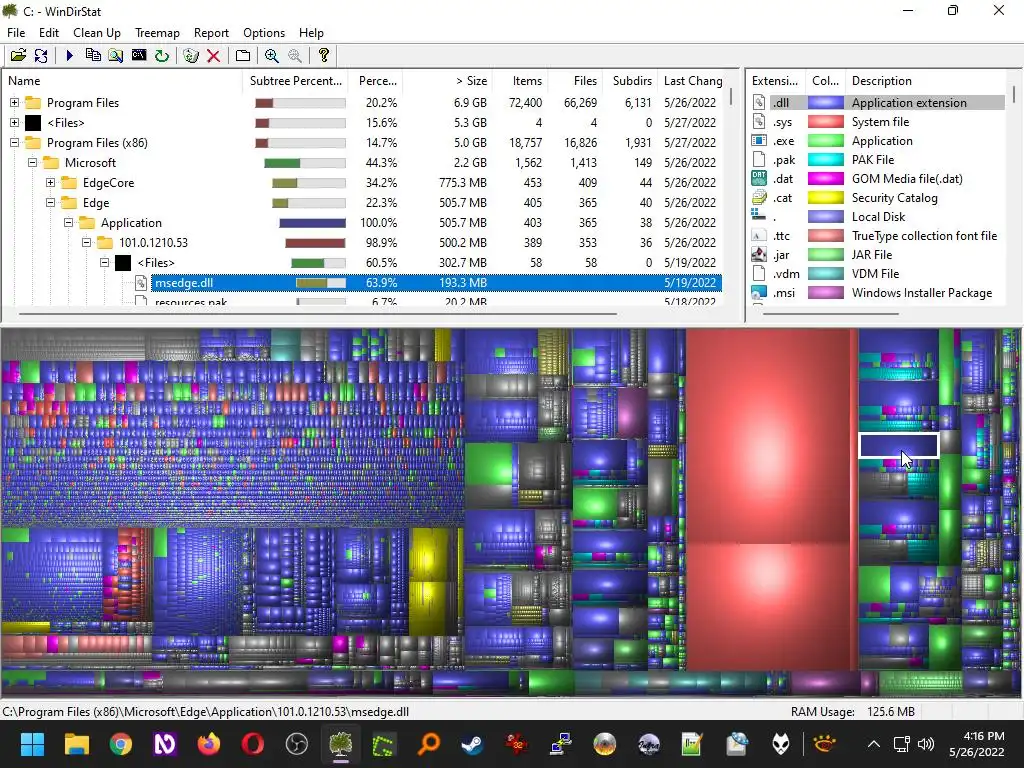
Task: Open the File menu
Action: (16, 33)
